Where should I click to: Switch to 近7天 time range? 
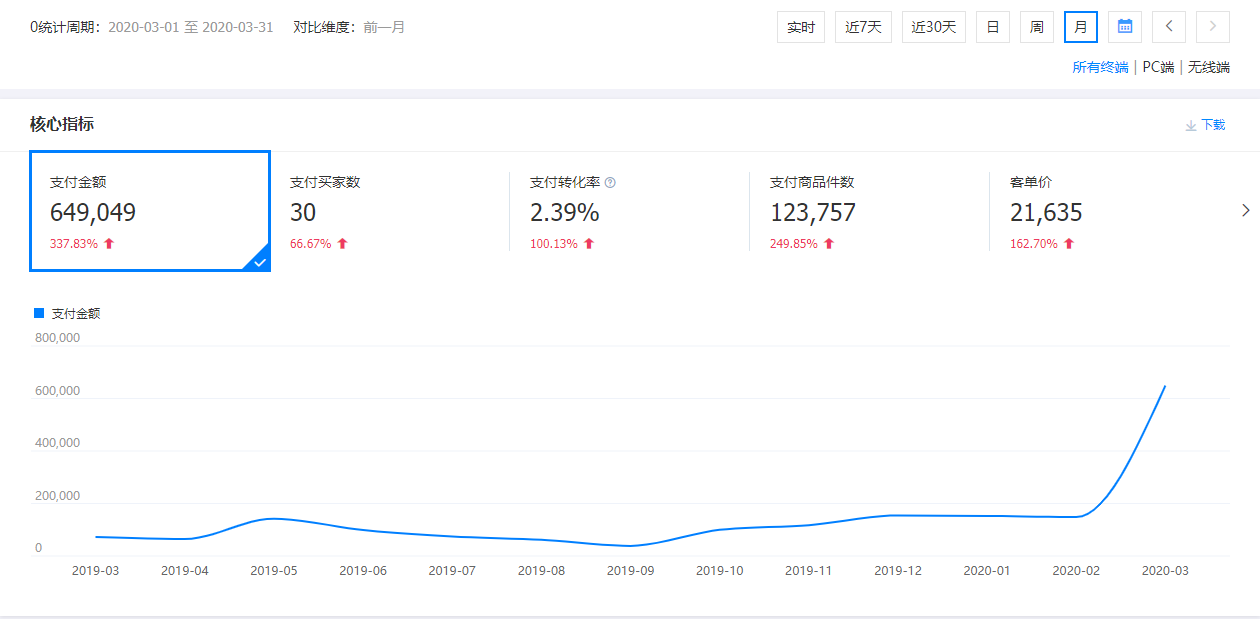click(863, 27)
